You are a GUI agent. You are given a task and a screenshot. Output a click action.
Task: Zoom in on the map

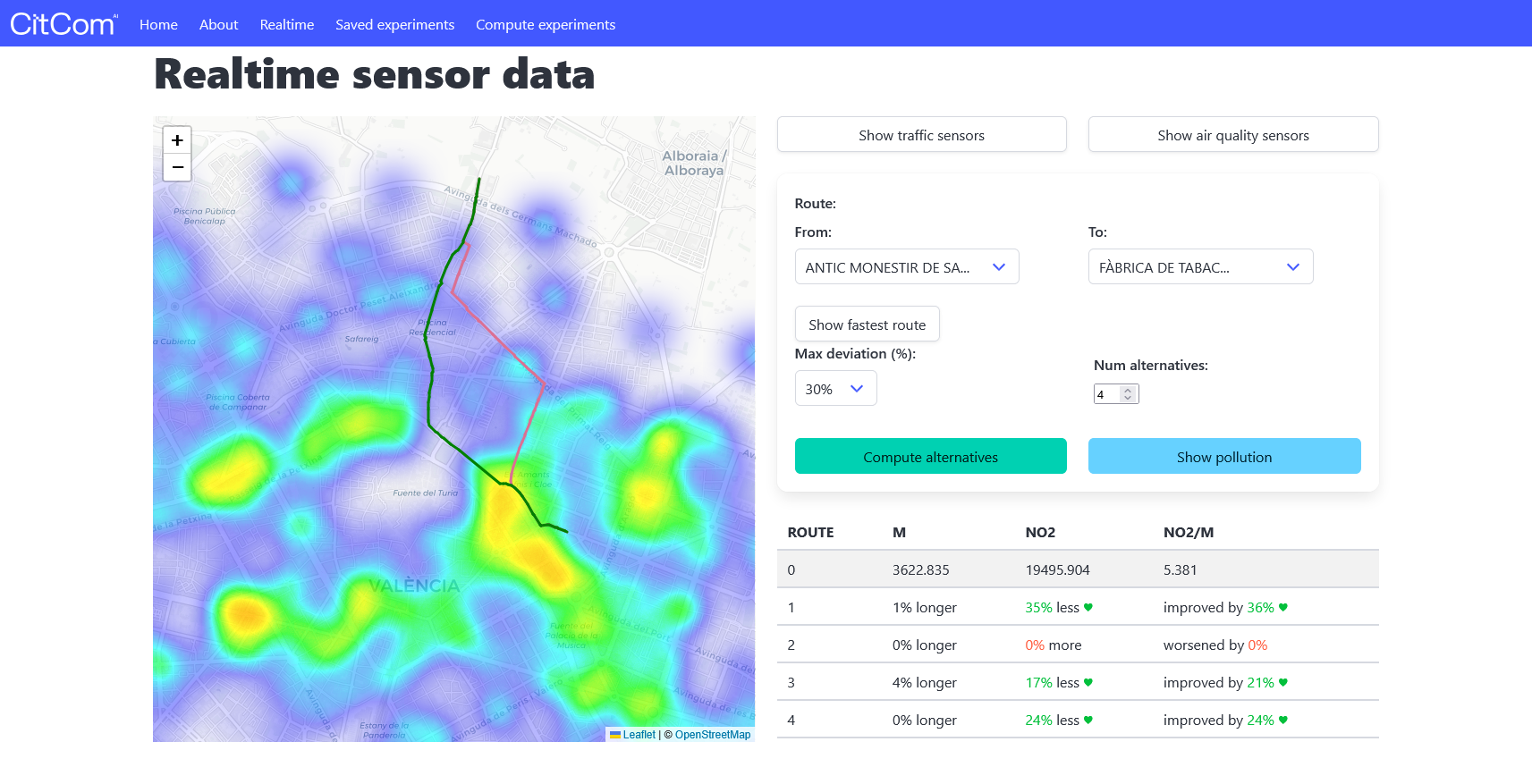pos(177,140)
